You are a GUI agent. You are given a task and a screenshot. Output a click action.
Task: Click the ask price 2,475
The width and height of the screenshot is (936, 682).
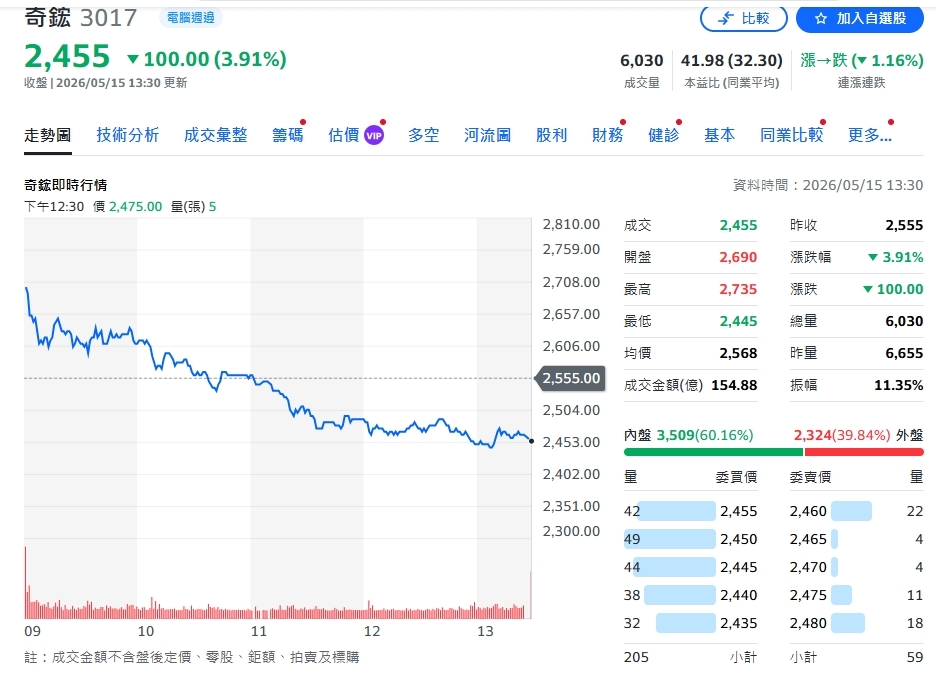click(808, 595)
